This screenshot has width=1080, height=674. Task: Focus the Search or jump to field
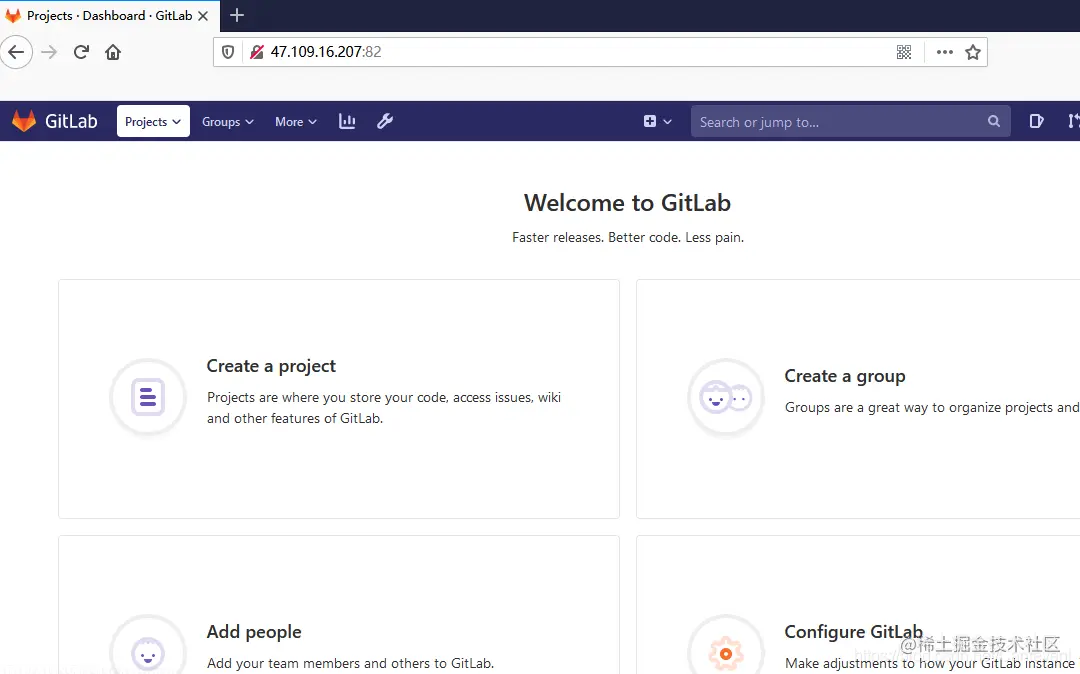(851, 122)
